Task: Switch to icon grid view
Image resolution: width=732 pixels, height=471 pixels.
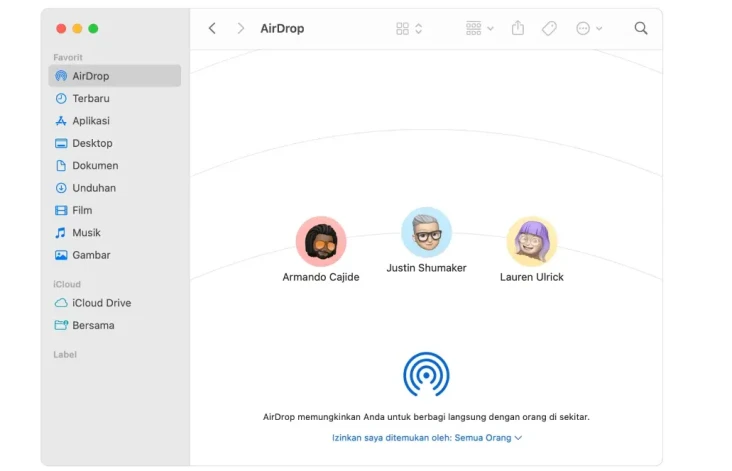Action: pos(402,28)
